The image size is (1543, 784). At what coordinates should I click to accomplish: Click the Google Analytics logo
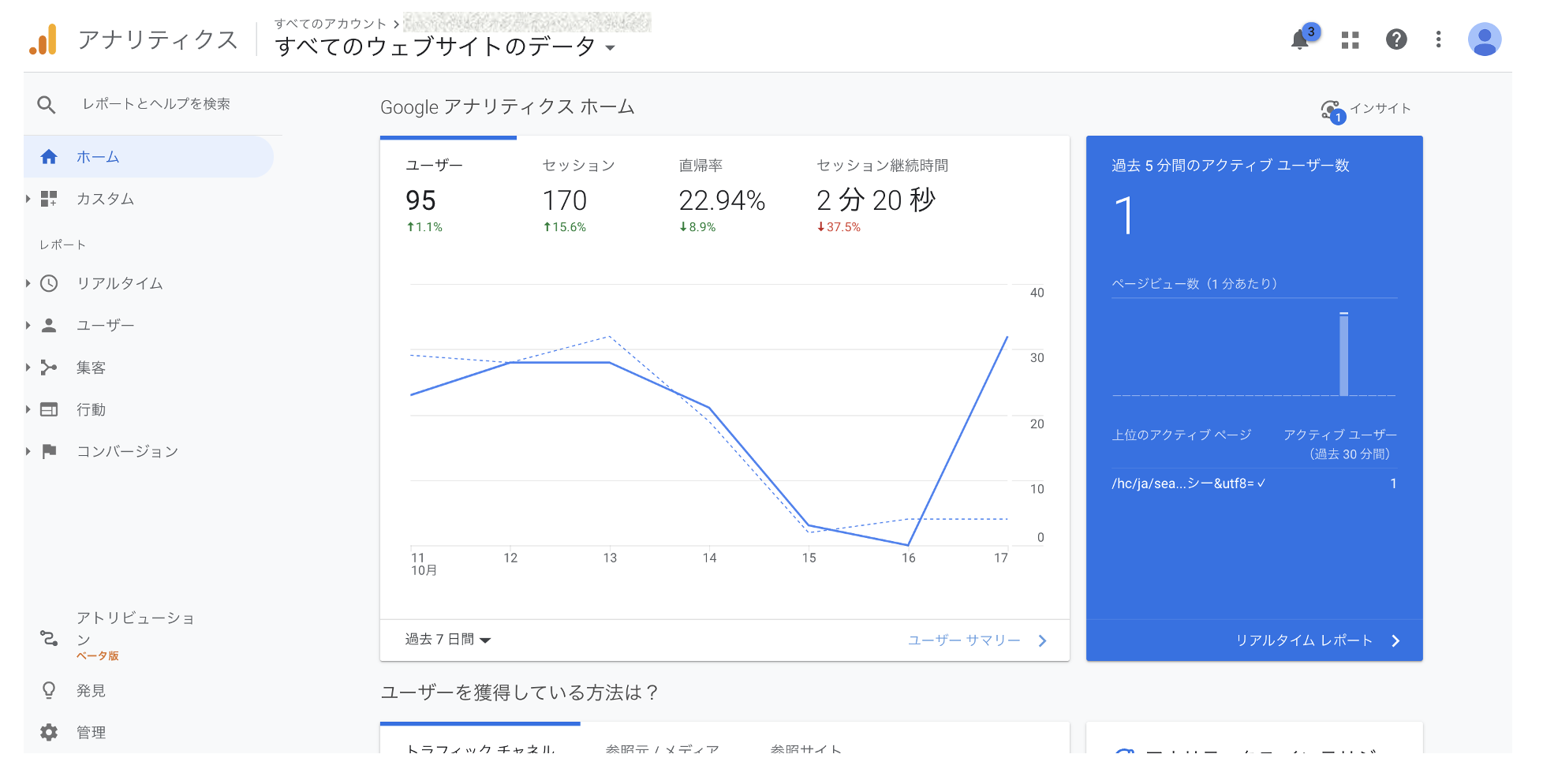pyautogui.click(x=43, y=39)
